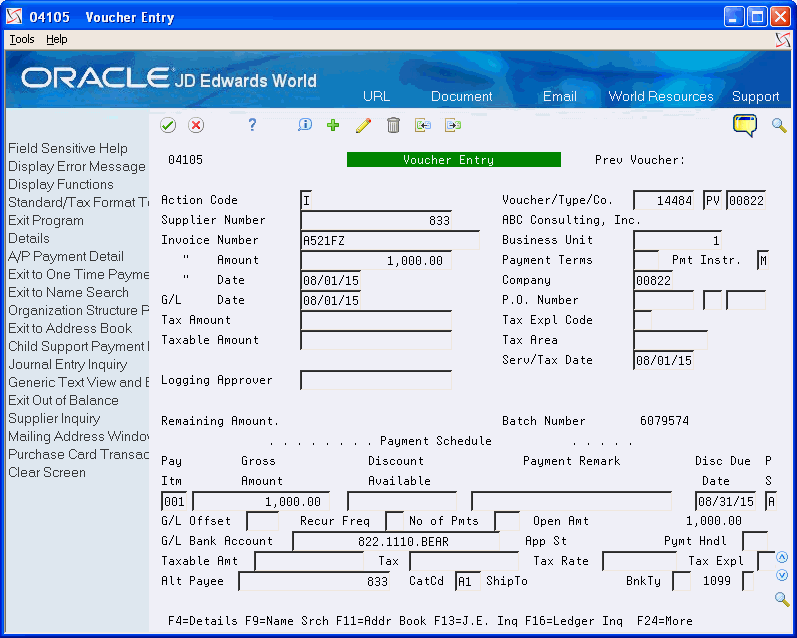Click the Payment Terms field
This screenshot has height=638, width=797.
click(x=646, y=260)
